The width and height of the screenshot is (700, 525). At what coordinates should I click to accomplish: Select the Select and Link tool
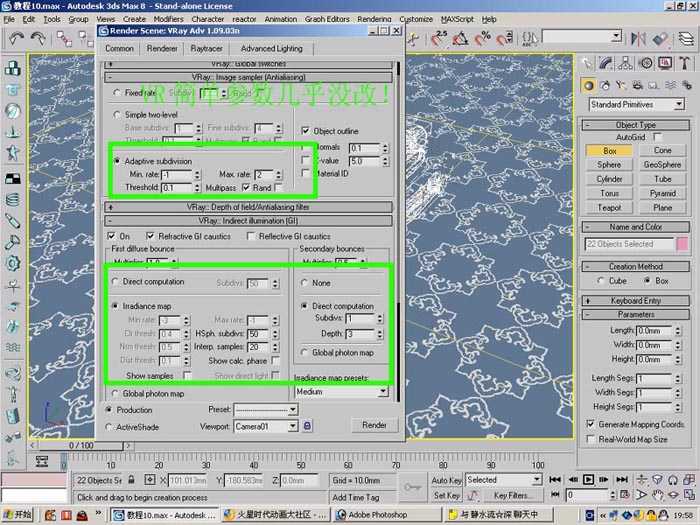tap(64, 39)
